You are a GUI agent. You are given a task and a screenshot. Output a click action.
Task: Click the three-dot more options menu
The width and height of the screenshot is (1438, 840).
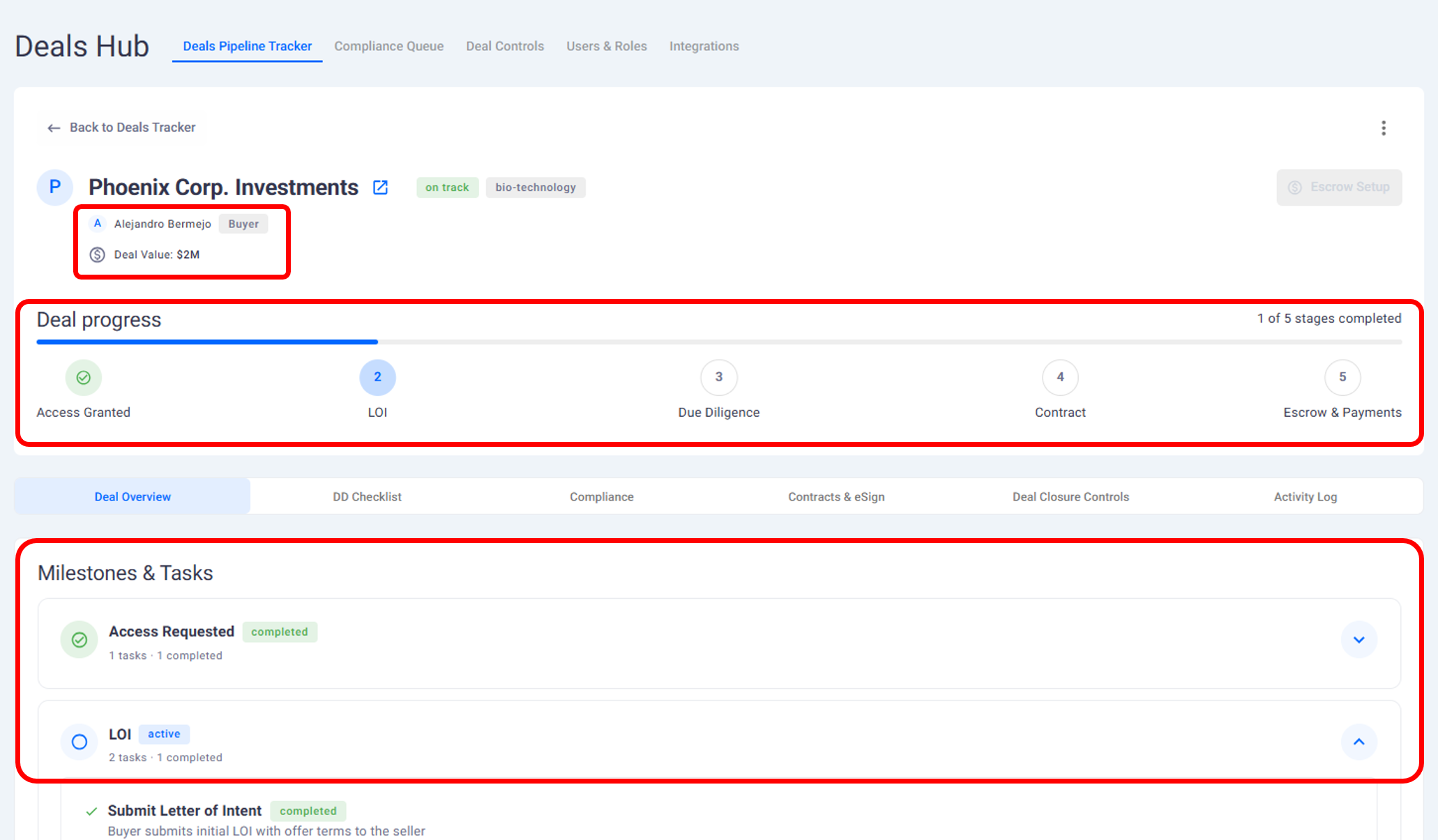click(1384, 128)
